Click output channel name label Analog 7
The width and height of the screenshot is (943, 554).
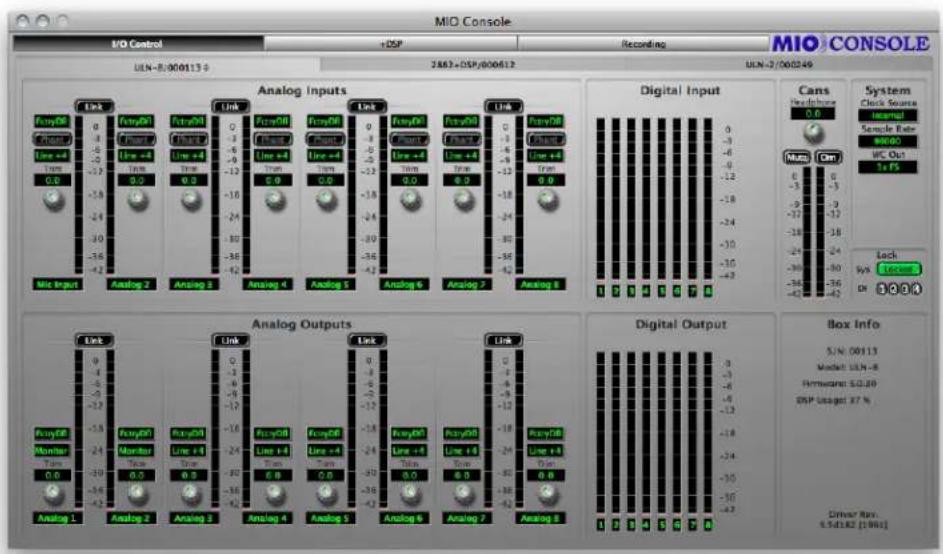(x=466, y=518)
